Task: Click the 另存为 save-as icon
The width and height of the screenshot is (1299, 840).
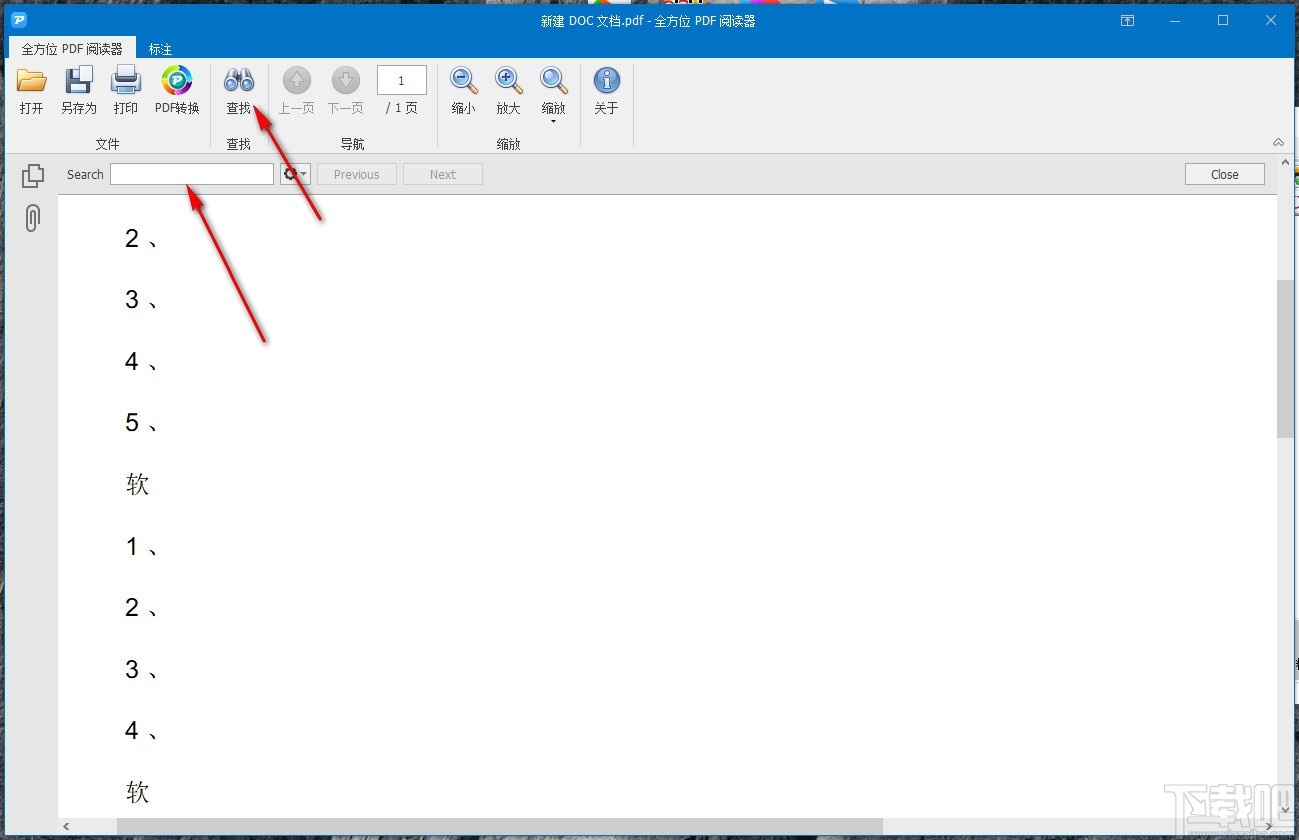Action: (79, 90)
